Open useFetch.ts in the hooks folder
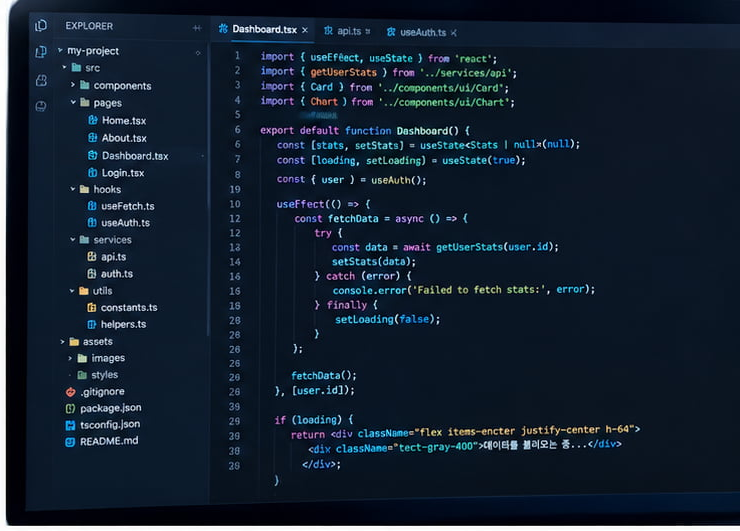Viewport: 740px width, 531px height. (x=127, y=206)
